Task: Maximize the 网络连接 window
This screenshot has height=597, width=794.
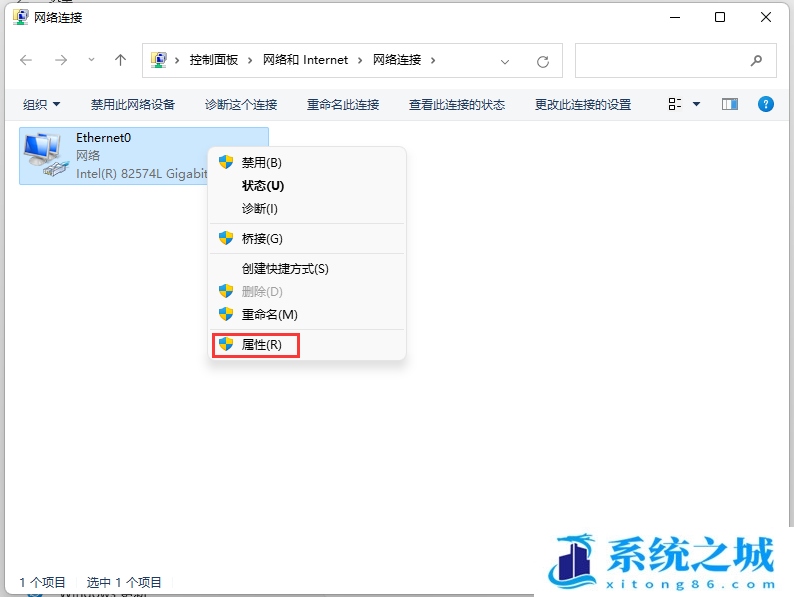Action: click(x=720, y=17)
